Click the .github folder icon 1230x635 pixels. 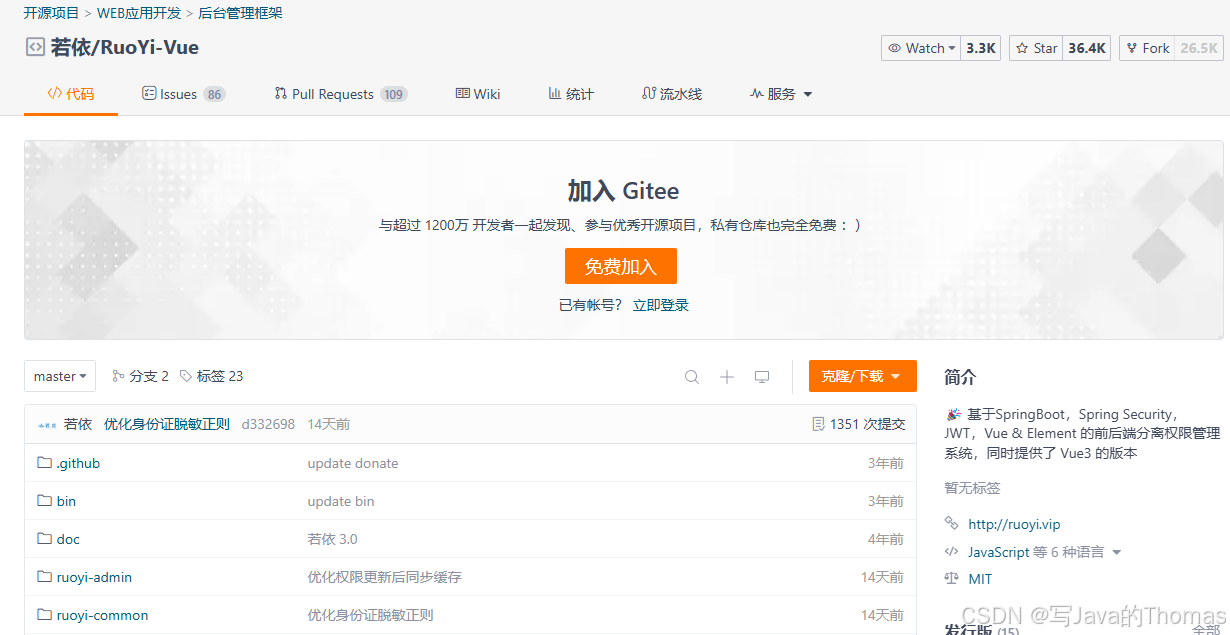pyautogui.click(x=44, y=463)
